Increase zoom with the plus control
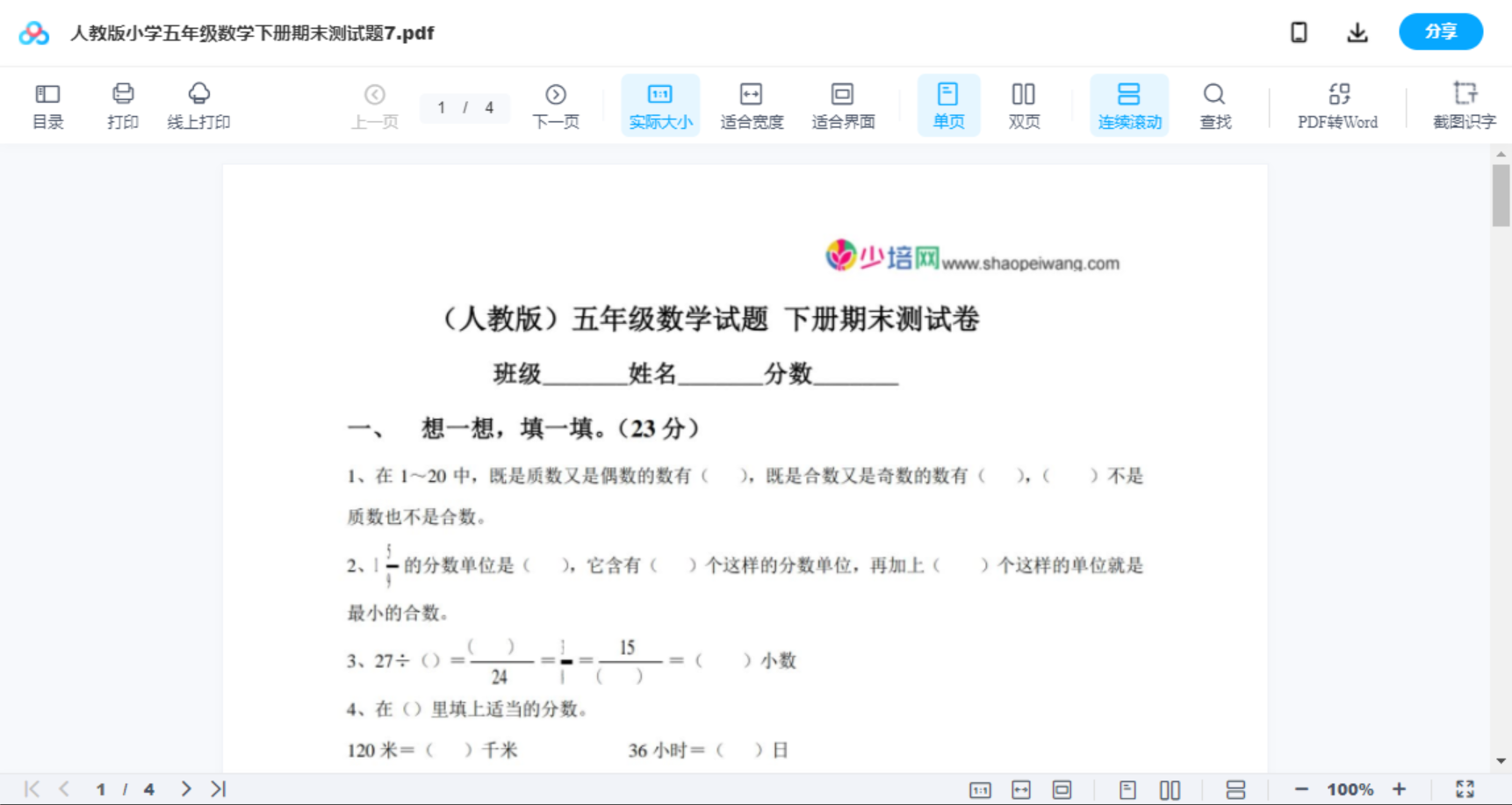 (x=1400, y=788)
